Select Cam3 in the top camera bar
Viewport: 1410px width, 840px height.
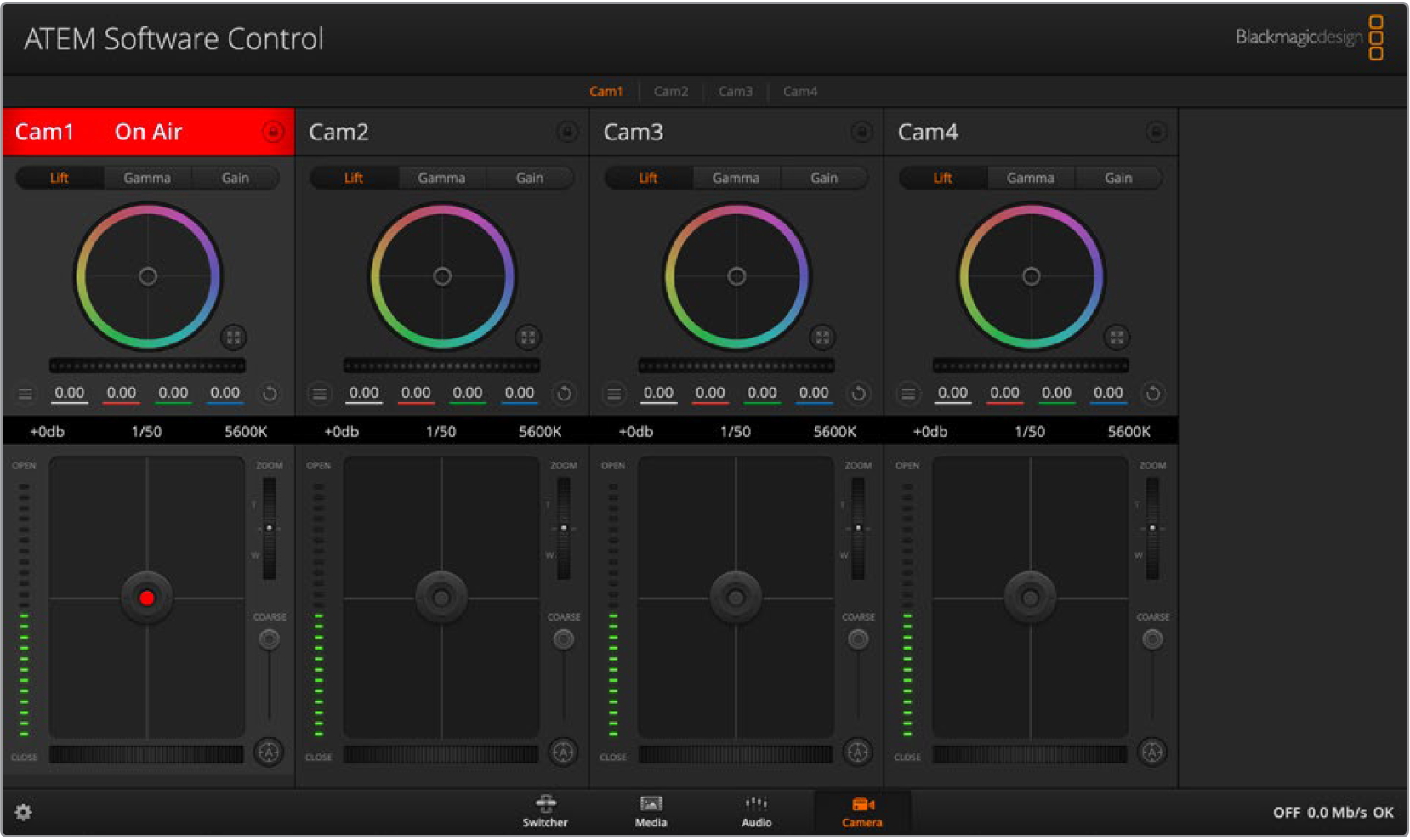point(735,91)
